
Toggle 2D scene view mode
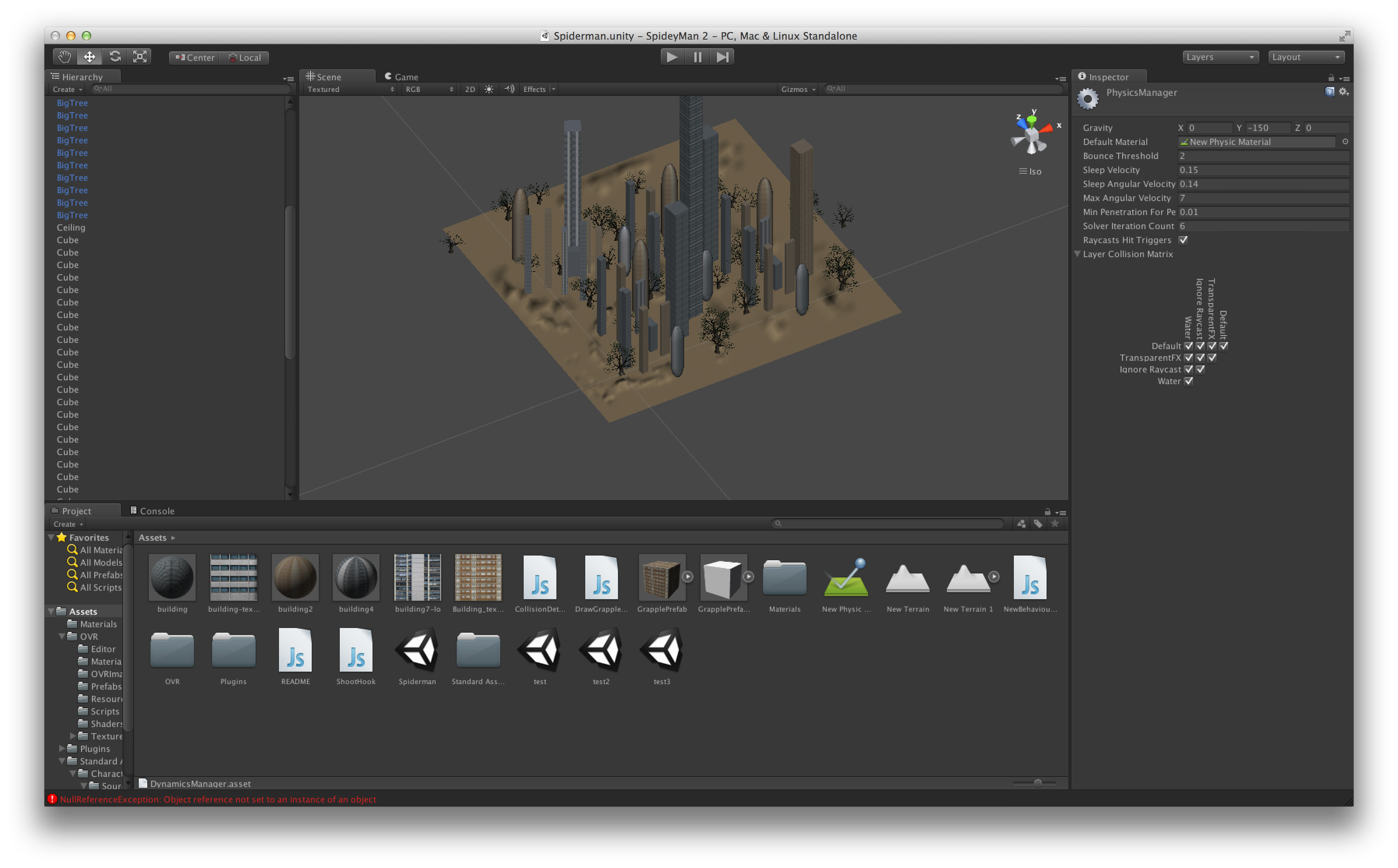click(x=470, y=89)
